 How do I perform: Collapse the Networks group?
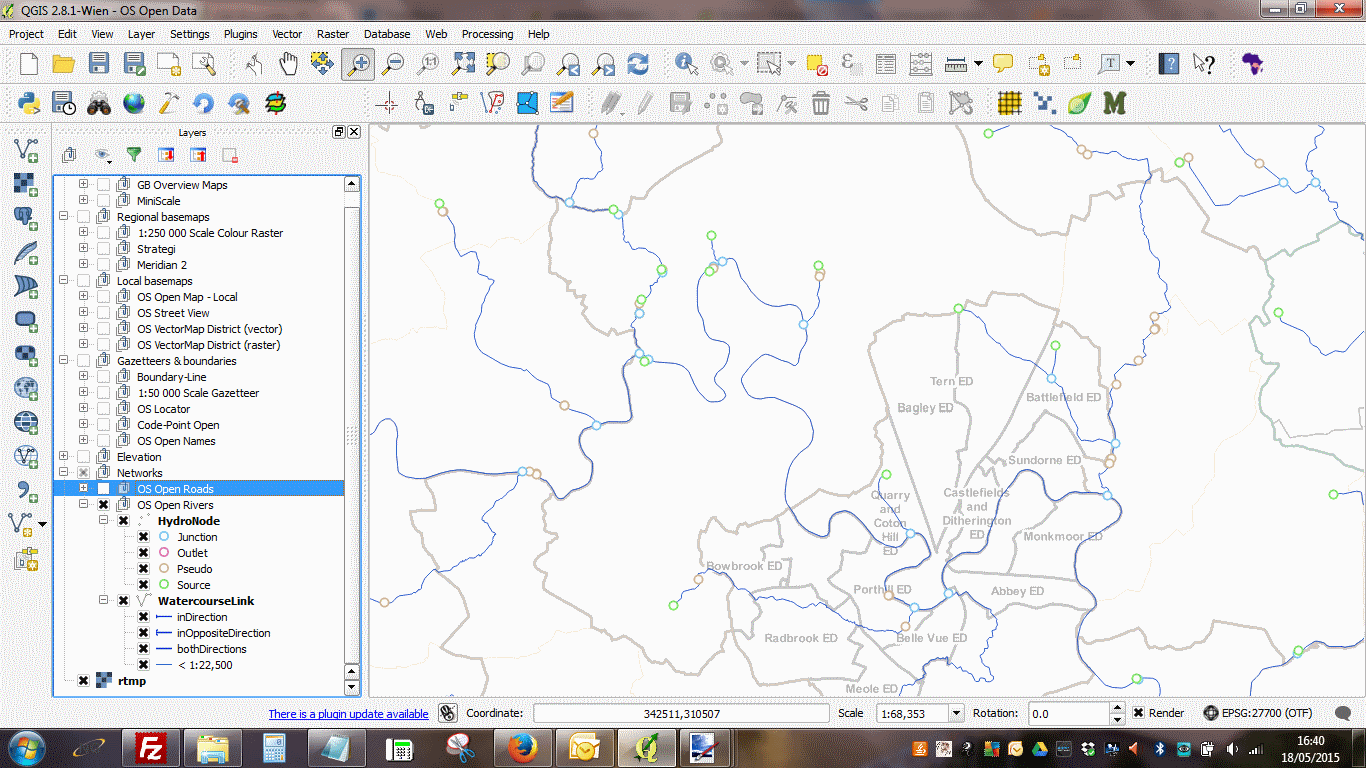[x=63, y=473]
